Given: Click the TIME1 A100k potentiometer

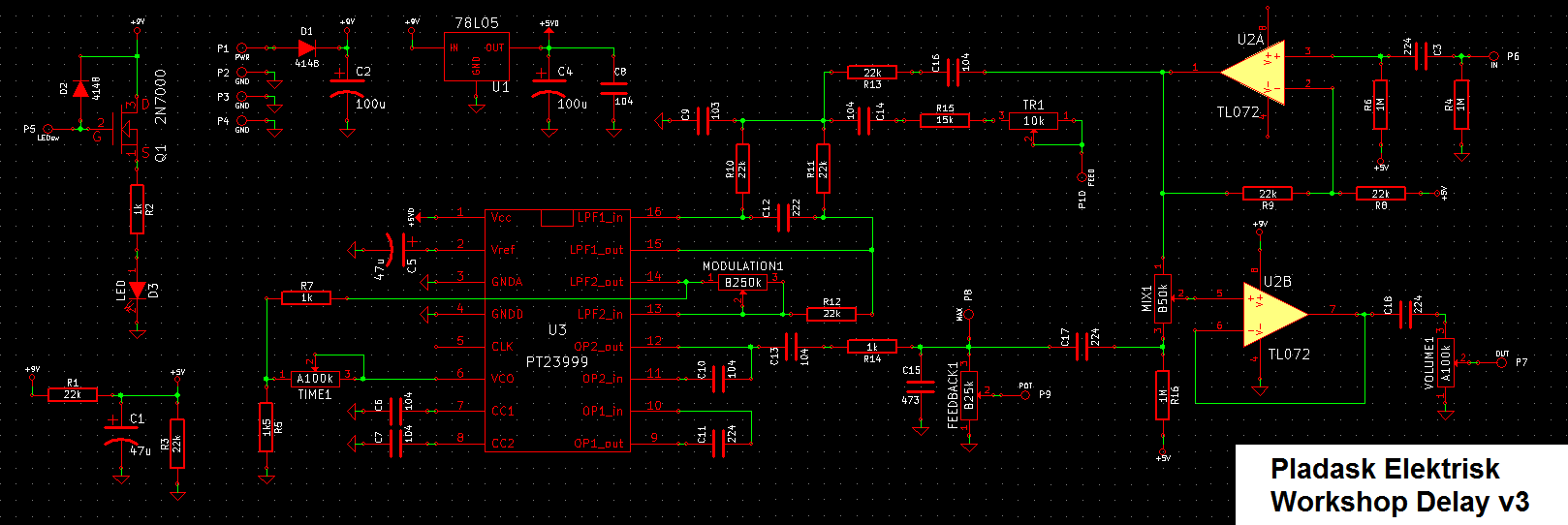Looking at the screenshot, I should [315, 379].
